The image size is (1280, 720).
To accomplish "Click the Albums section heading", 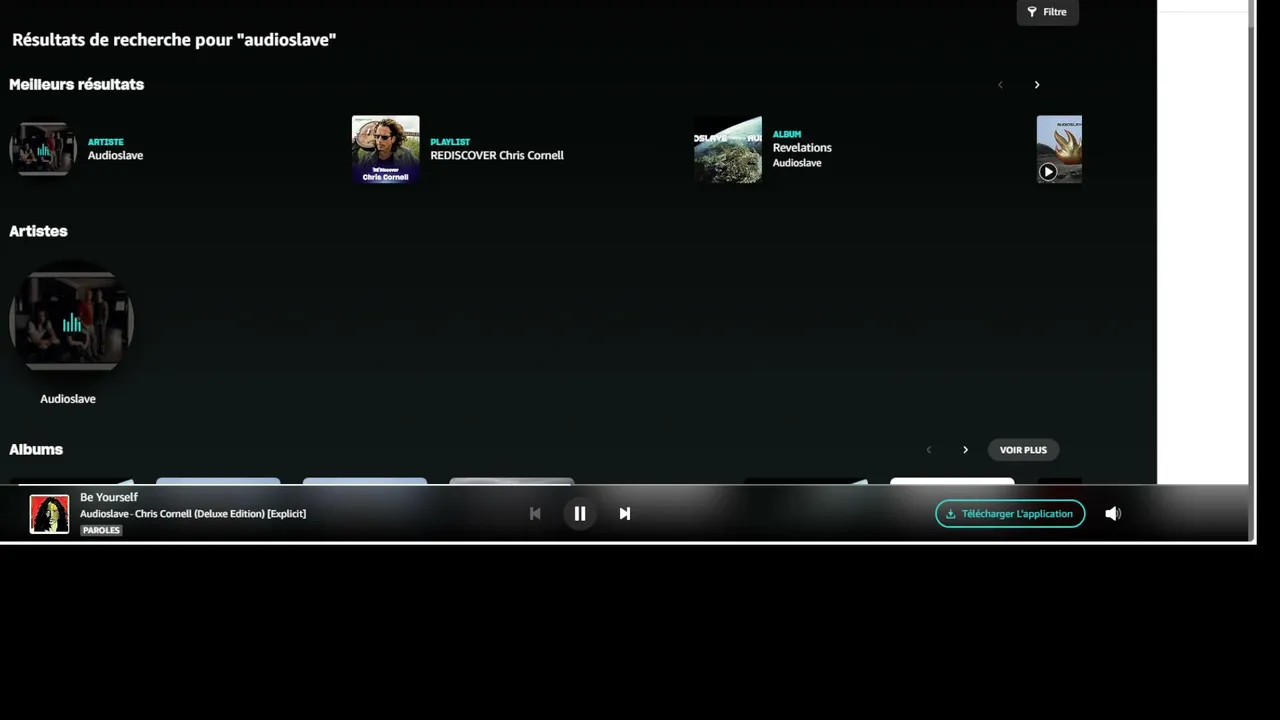I will coord(36,450).
